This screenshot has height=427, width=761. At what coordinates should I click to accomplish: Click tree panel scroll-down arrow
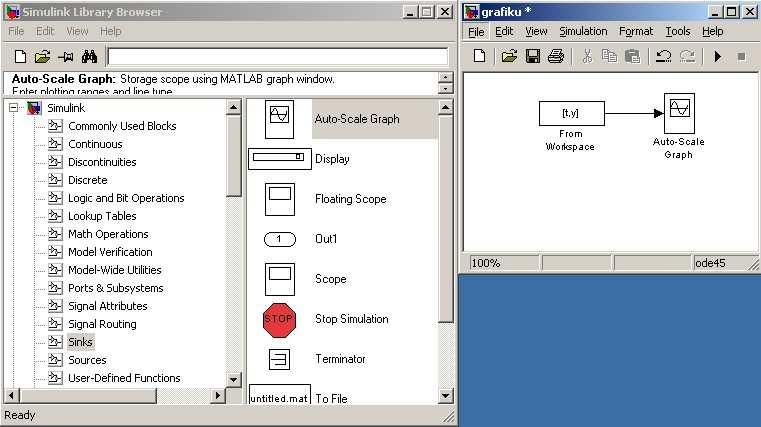pos(233,379)
